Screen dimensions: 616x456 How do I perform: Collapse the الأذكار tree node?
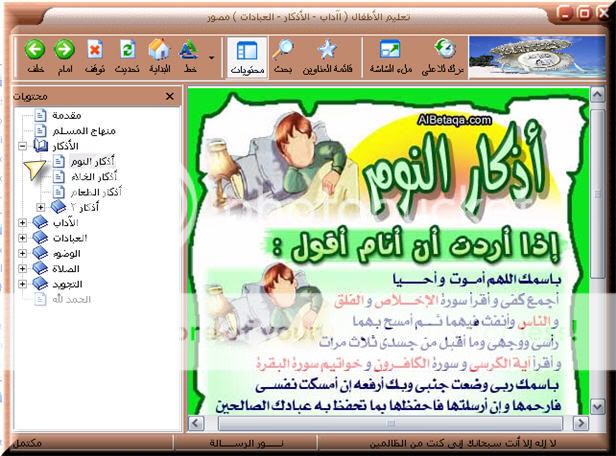[22, 146]
